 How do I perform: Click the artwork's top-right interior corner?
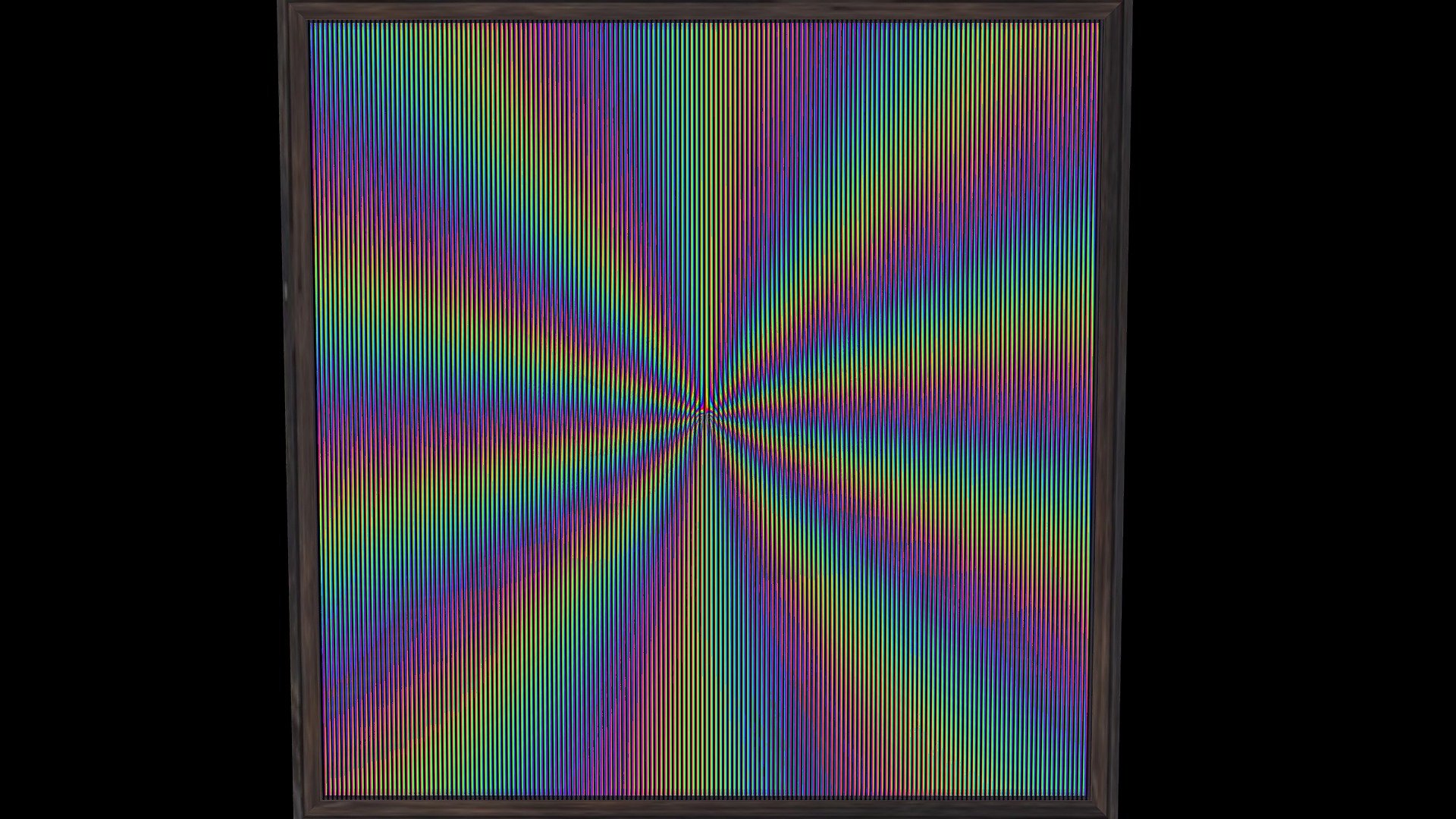1096,24
